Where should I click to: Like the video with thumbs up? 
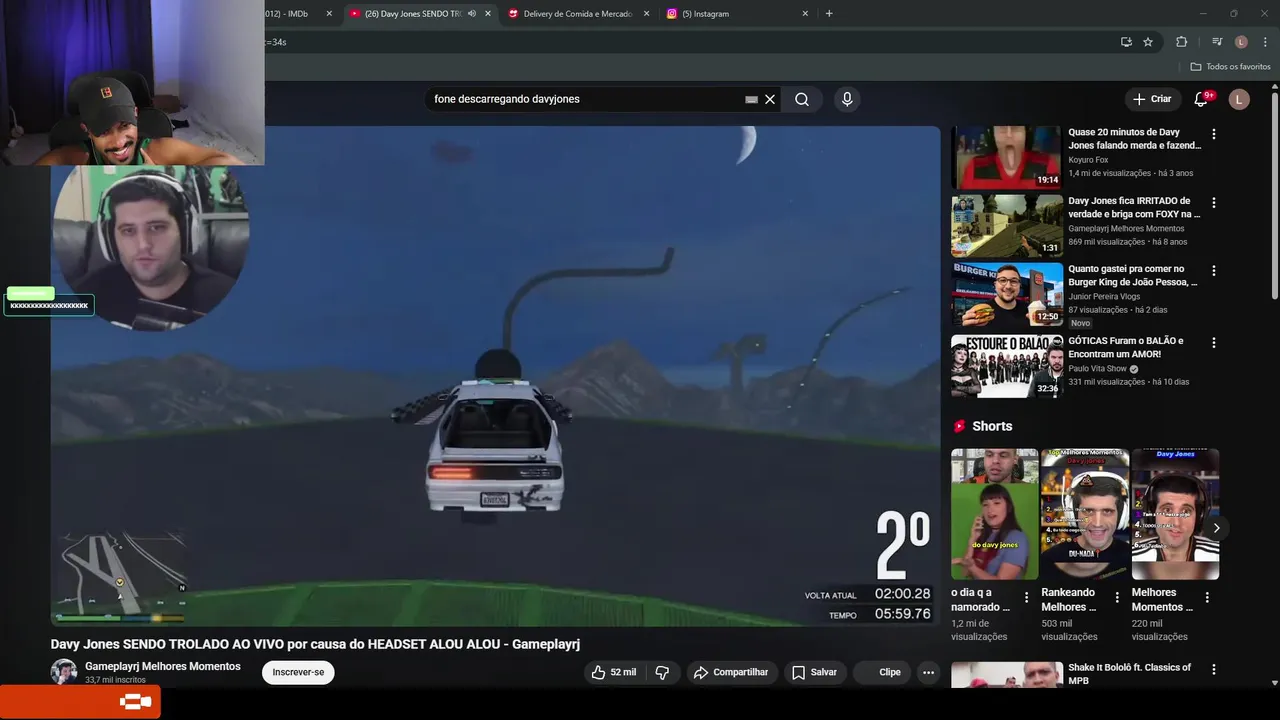click(614, 672)
